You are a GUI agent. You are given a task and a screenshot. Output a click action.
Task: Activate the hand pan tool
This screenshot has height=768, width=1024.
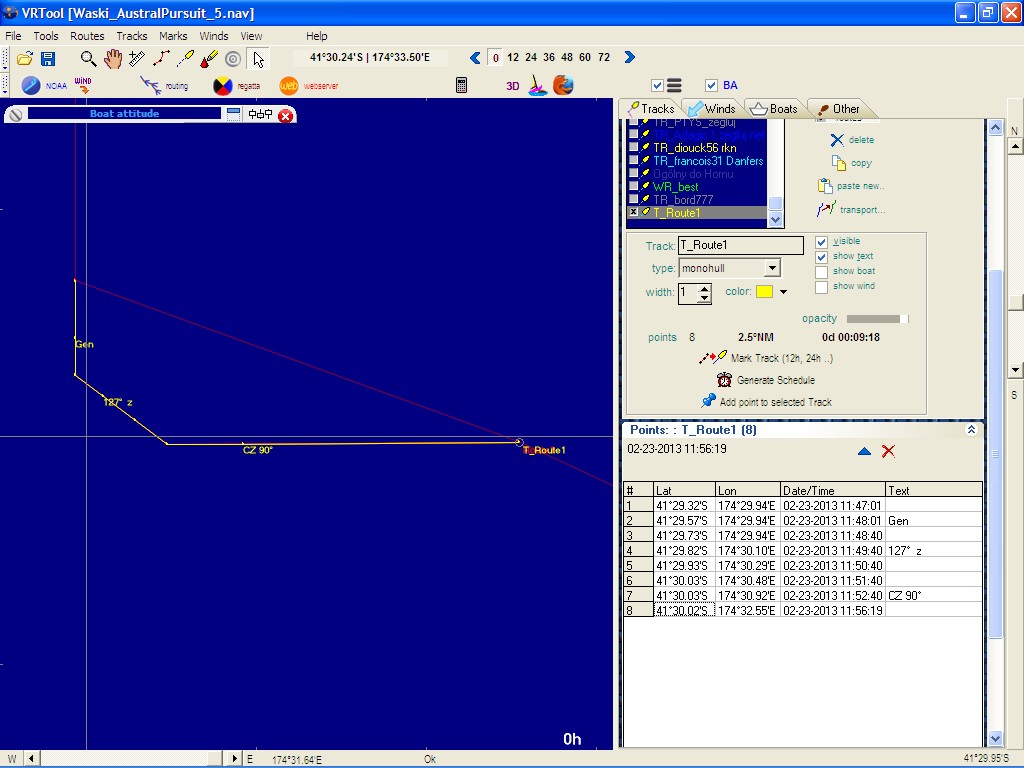coord(112,59)
